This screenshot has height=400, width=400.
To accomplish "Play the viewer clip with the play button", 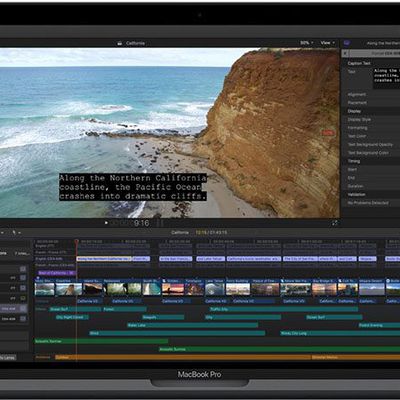I will click(106, 223).
